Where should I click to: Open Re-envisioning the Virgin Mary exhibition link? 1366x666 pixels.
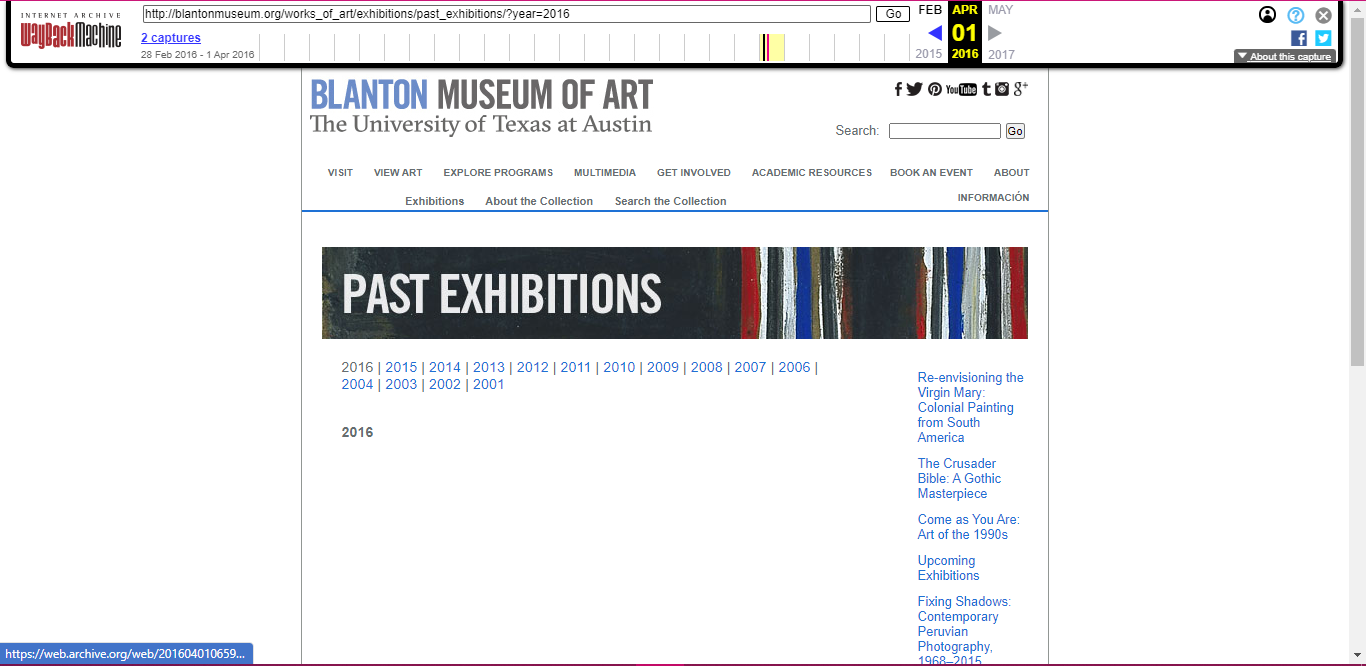point(971,407)
